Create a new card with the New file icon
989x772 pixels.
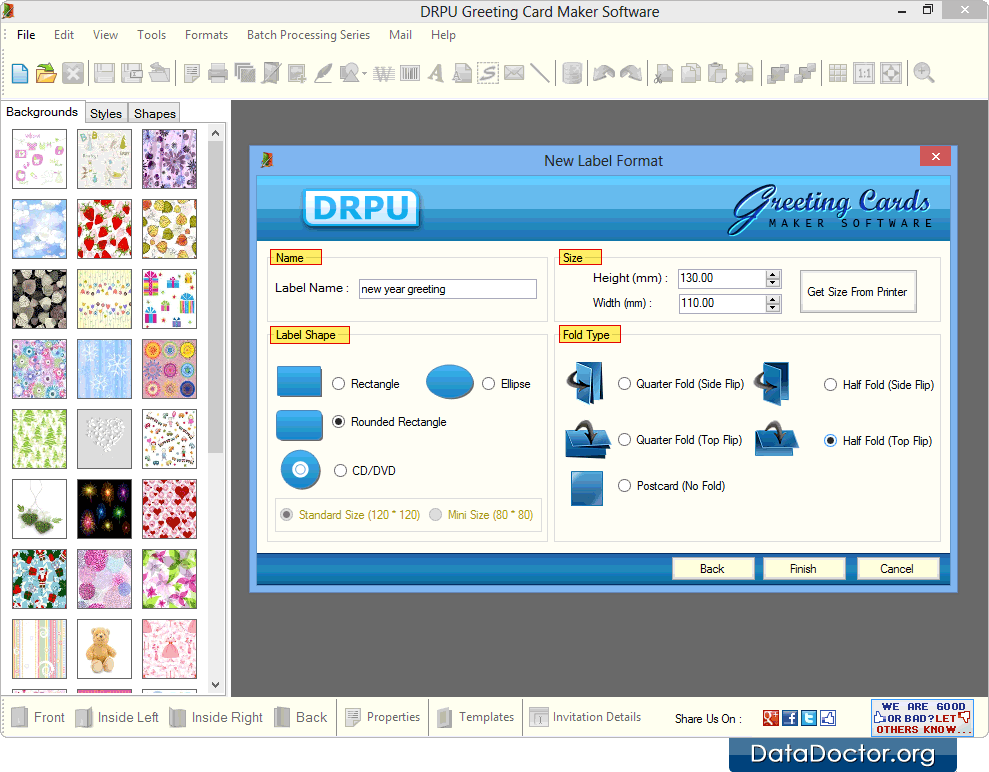tap(20, 74)
